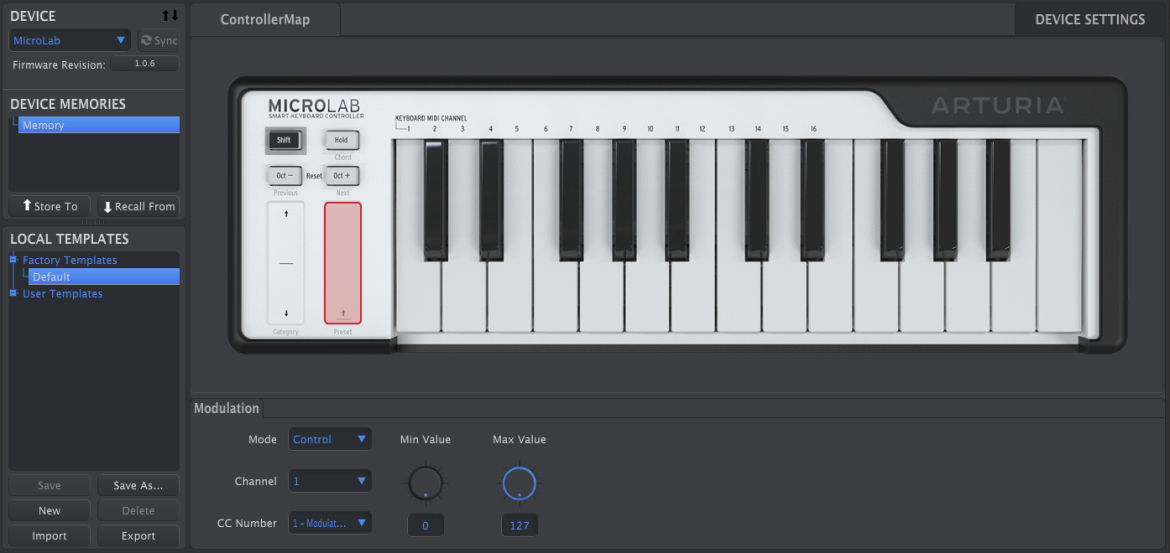This screenshot has height=553, width=1170.
Task: Click the greyed Delete button
Action: pyautogui.click(x=138, y=510)
